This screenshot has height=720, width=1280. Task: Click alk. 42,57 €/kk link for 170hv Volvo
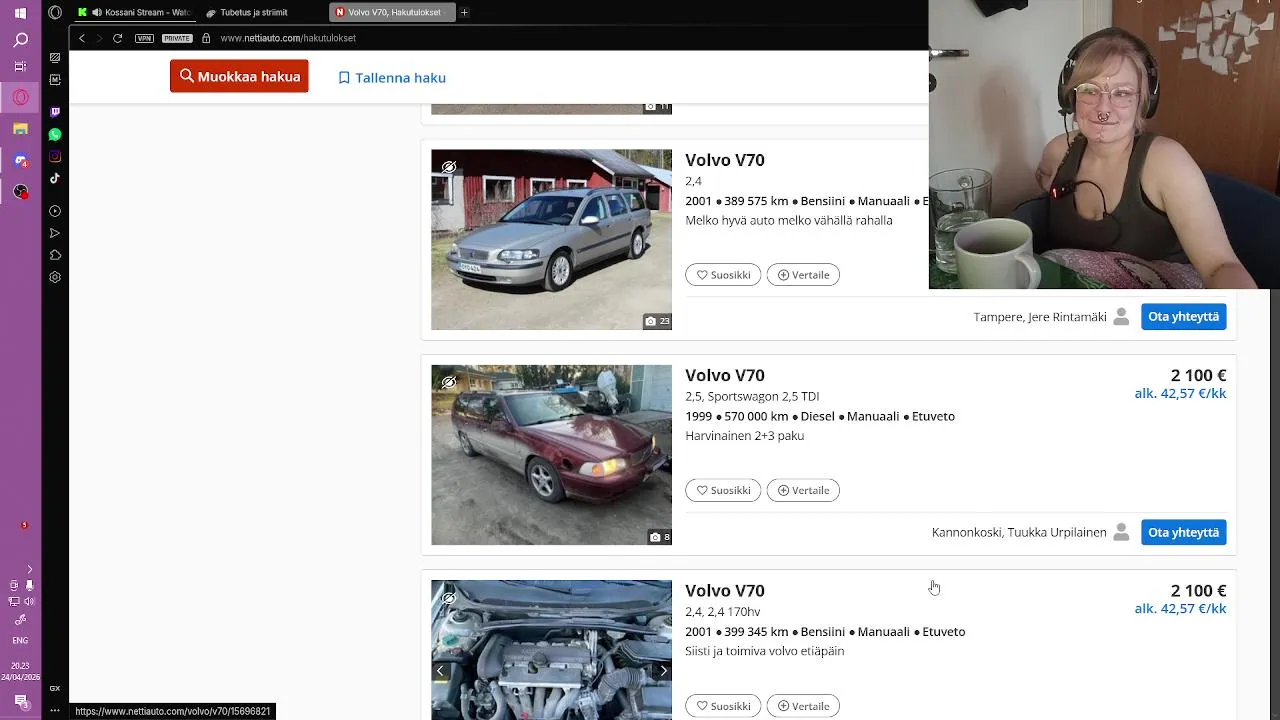point(1180,608)
